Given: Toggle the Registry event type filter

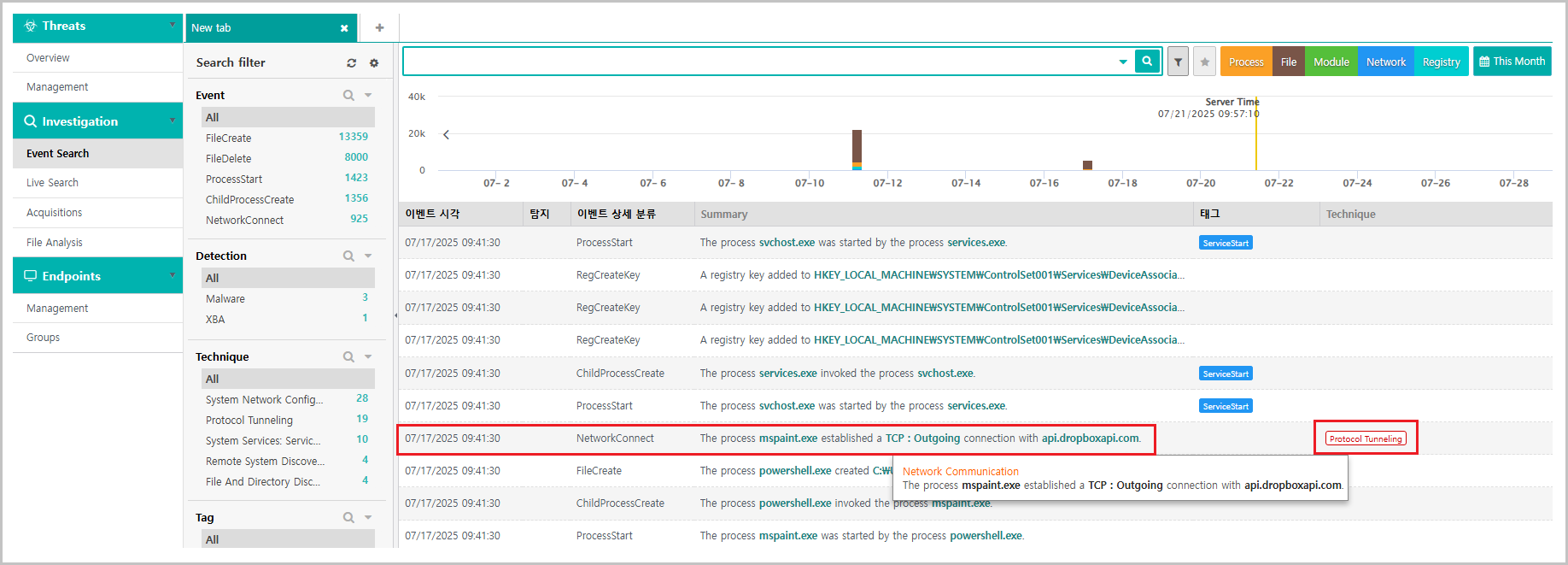Looking at the screenshot, I should pyautogui.click(x=1441, y=62).
